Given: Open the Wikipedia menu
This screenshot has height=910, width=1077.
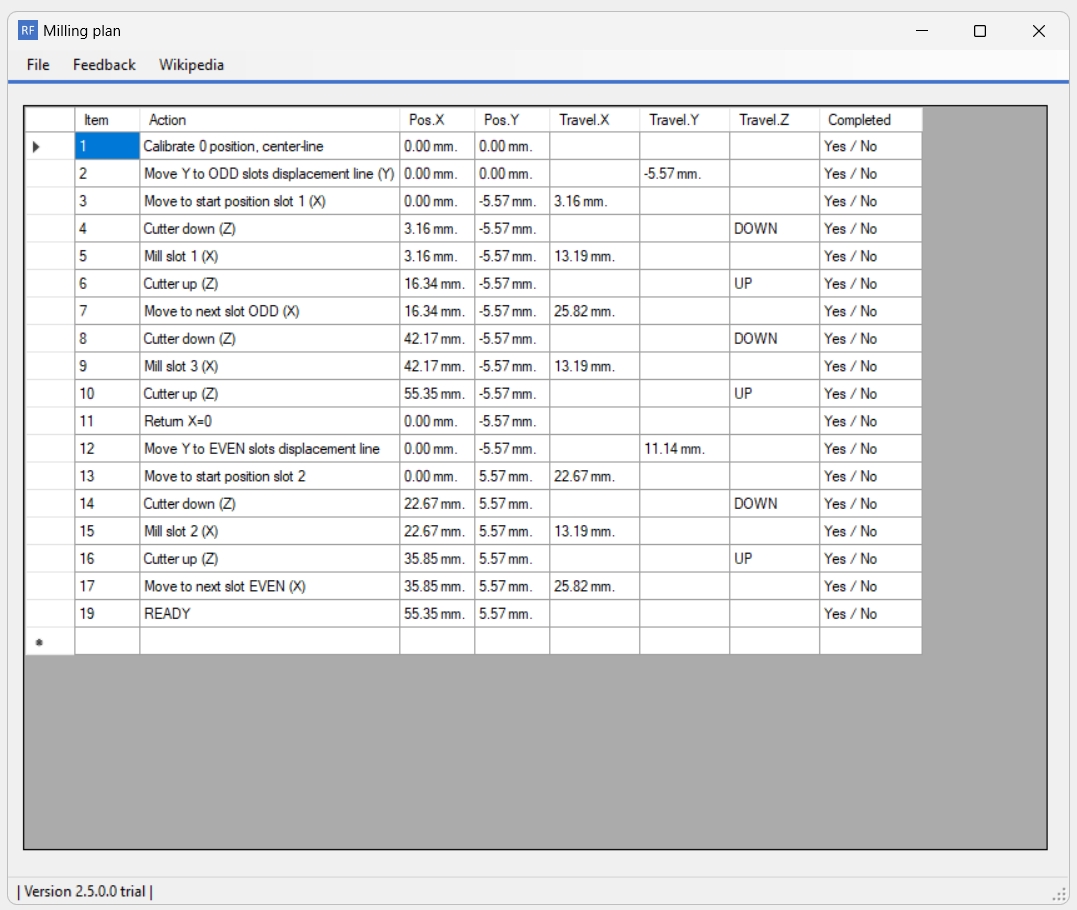Looking at the screenshot, I should (191, 65).
